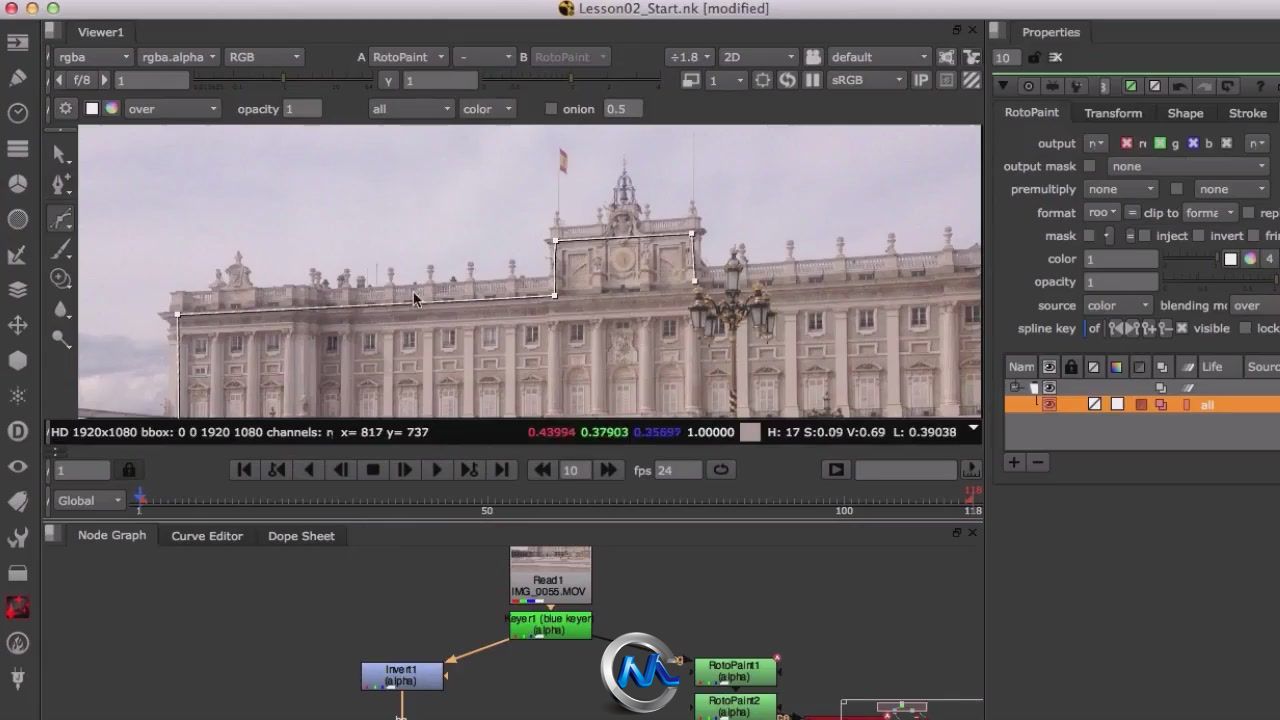The image size is (1280, 720).
Task: Toggle the green output channel checkbox
Action: [1160, 143]
